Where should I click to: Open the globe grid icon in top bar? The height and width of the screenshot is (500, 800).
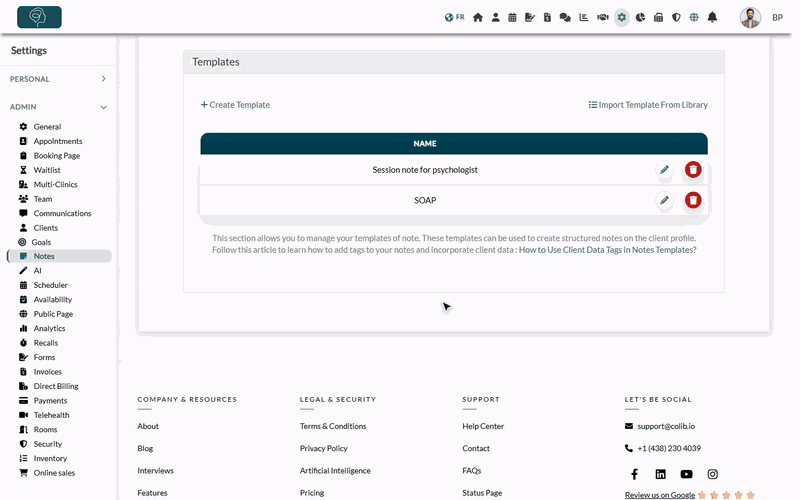pyautogui.click(x=694, y=17)
